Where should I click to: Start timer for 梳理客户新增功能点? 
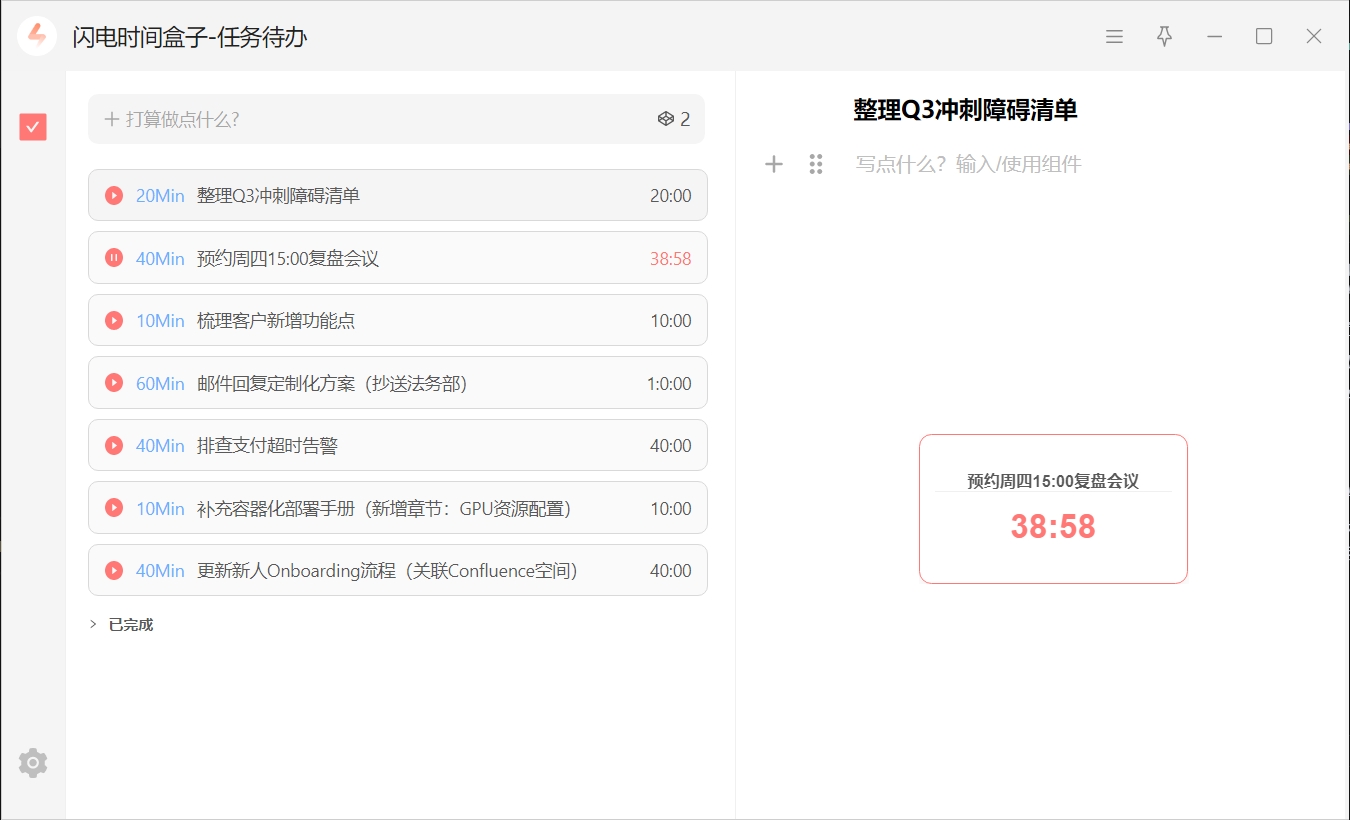click(x=114, y=321)
